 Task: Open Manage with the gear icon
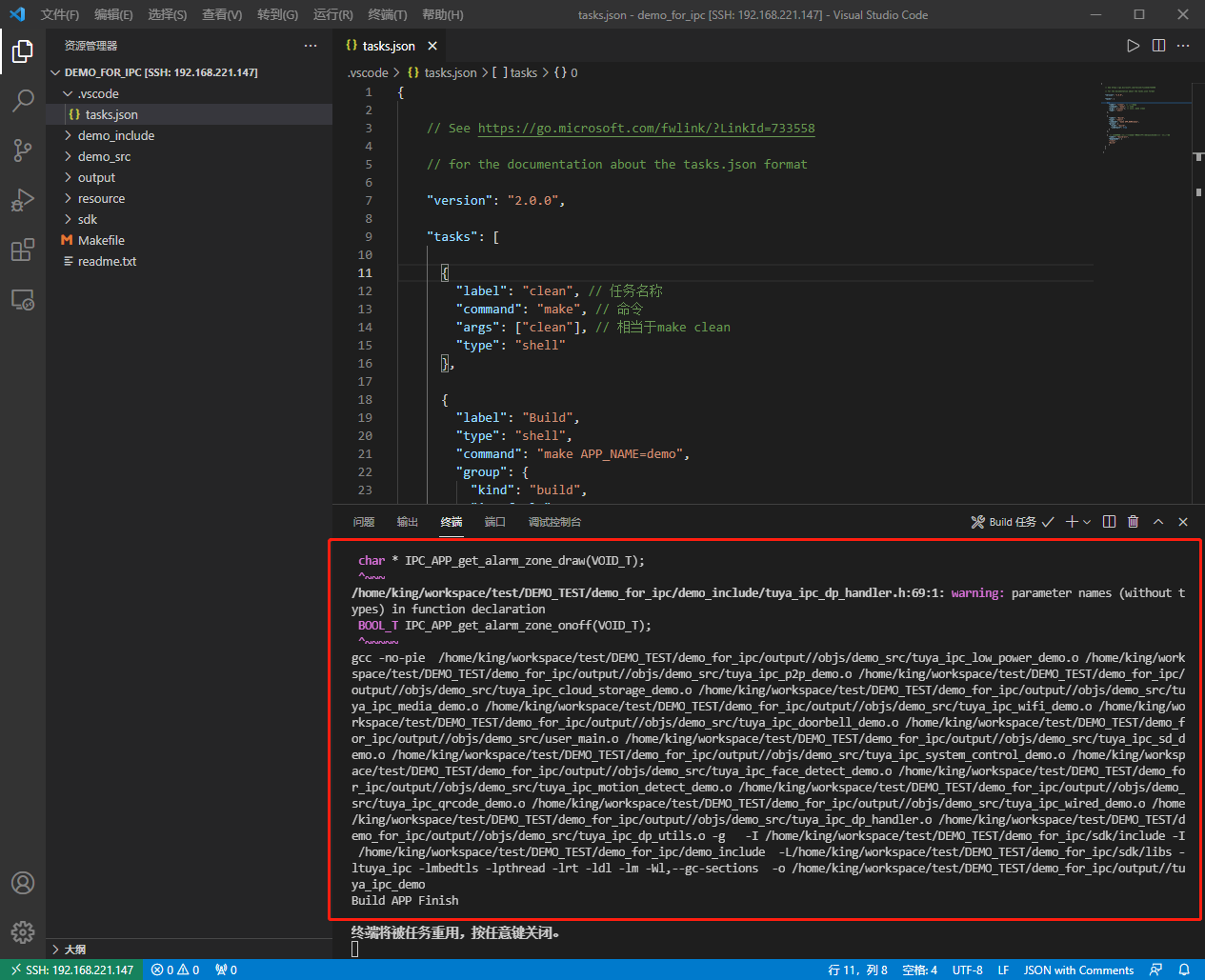pos(23,932)
